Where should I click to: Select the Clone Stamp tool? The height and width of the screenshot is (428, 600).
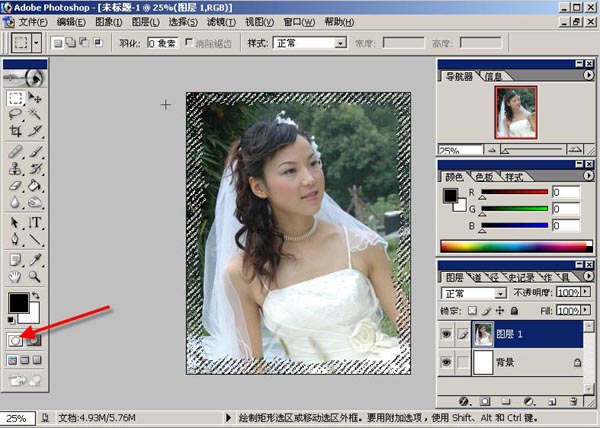(15, 168)
